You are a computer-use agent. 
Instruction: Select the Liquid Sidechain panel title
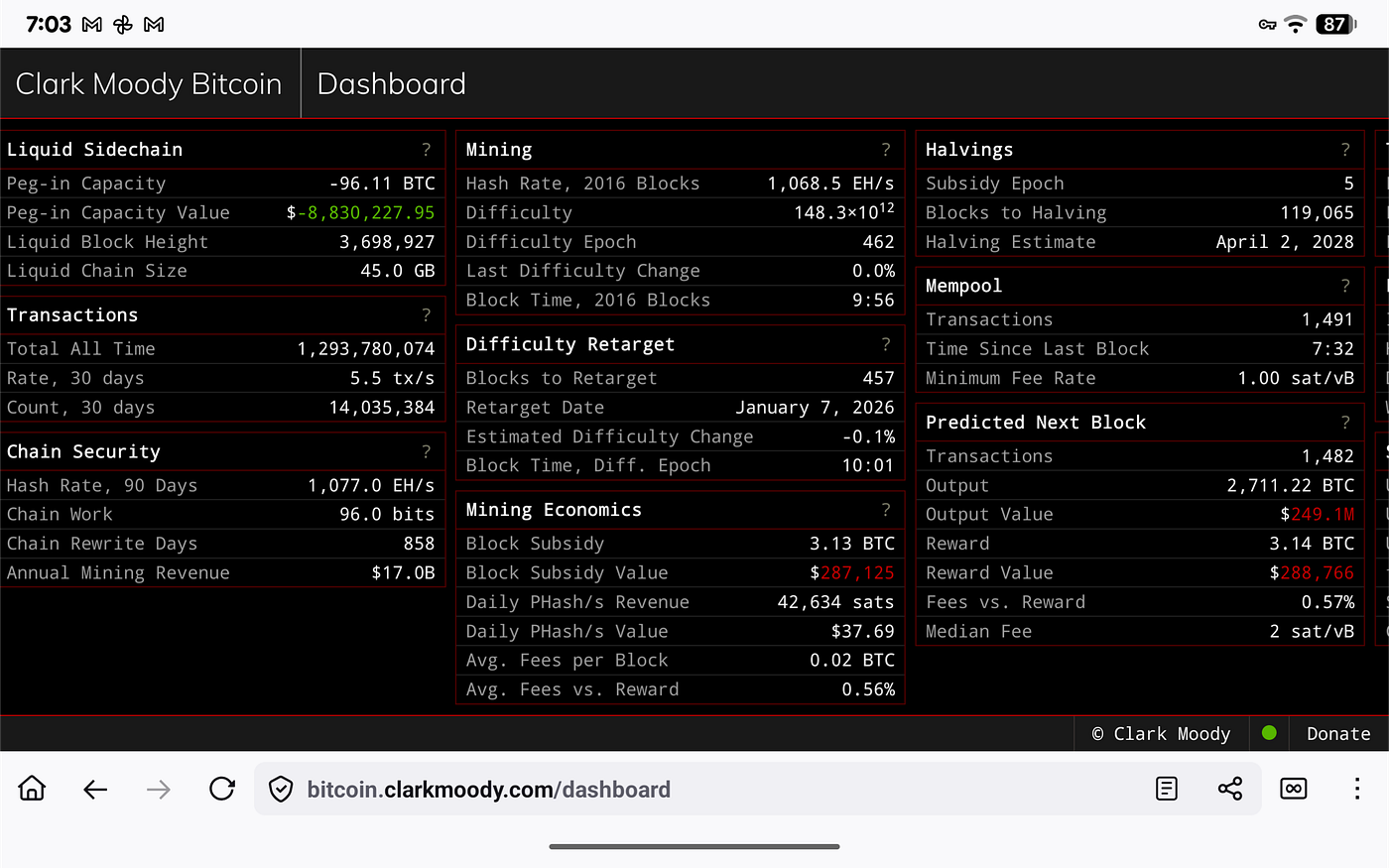(x=94, y=150)
